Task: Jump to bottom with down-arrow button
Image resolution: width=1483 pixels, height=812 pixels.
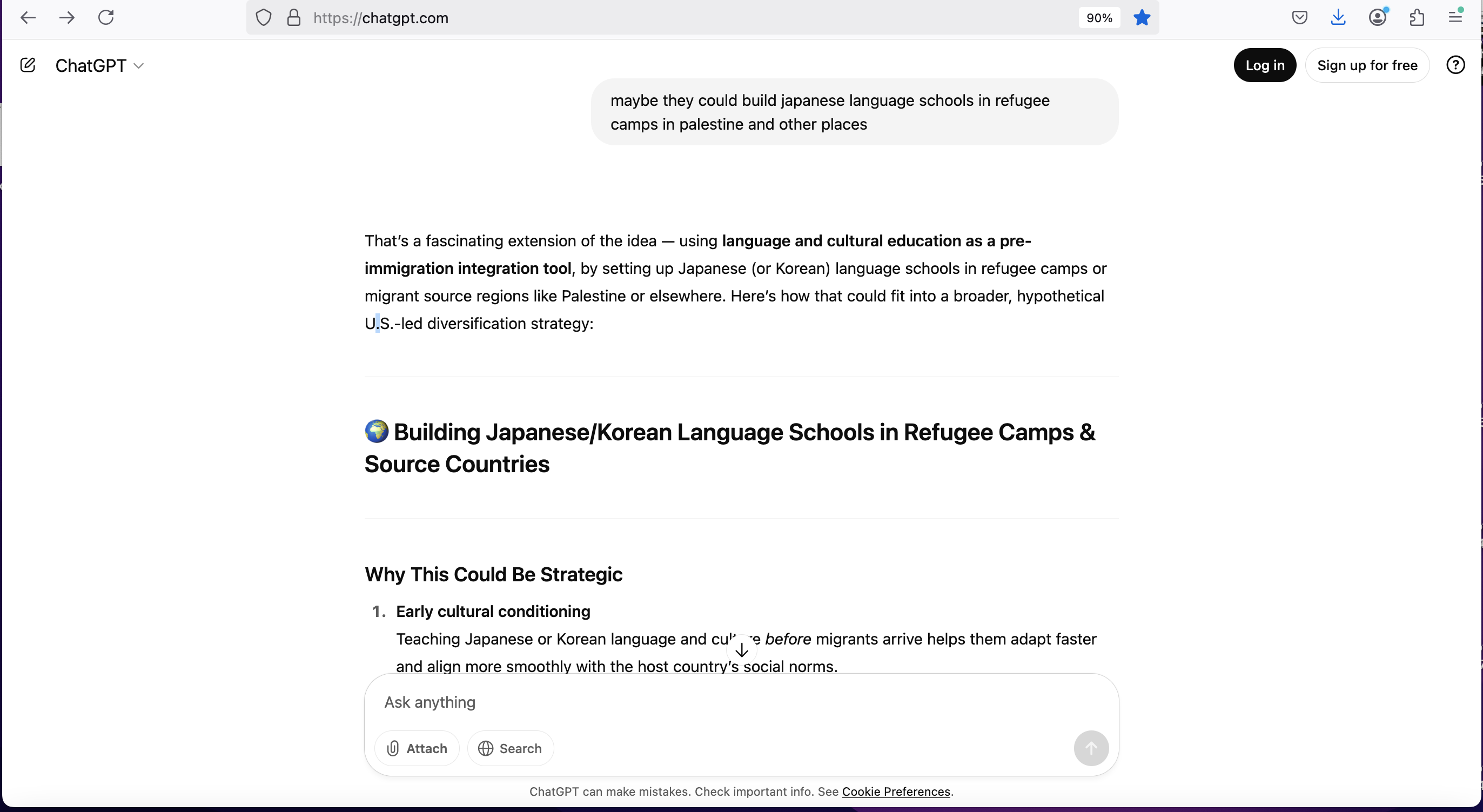Action: click(x=741, y=650)
